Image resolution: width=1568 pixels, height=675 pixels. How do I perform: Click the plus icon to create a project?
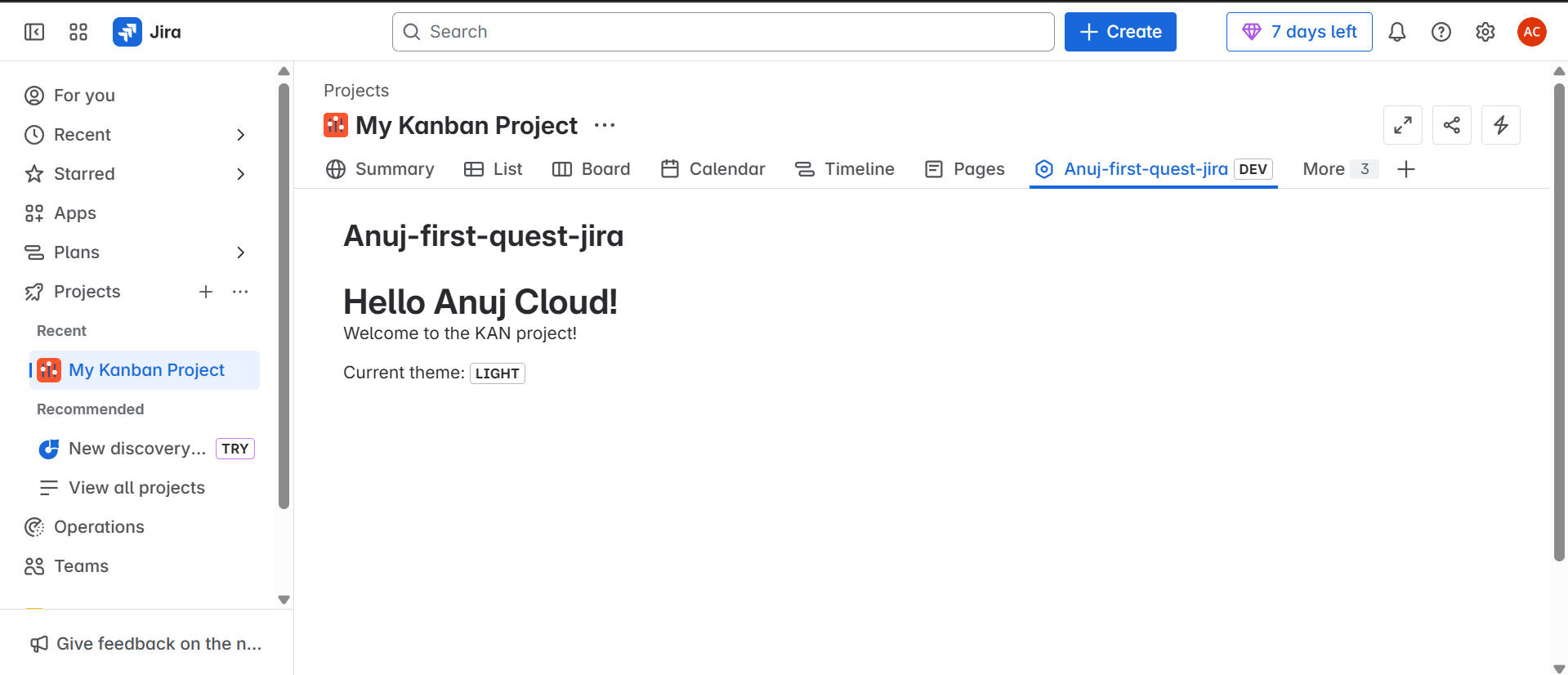pos(206,292)
